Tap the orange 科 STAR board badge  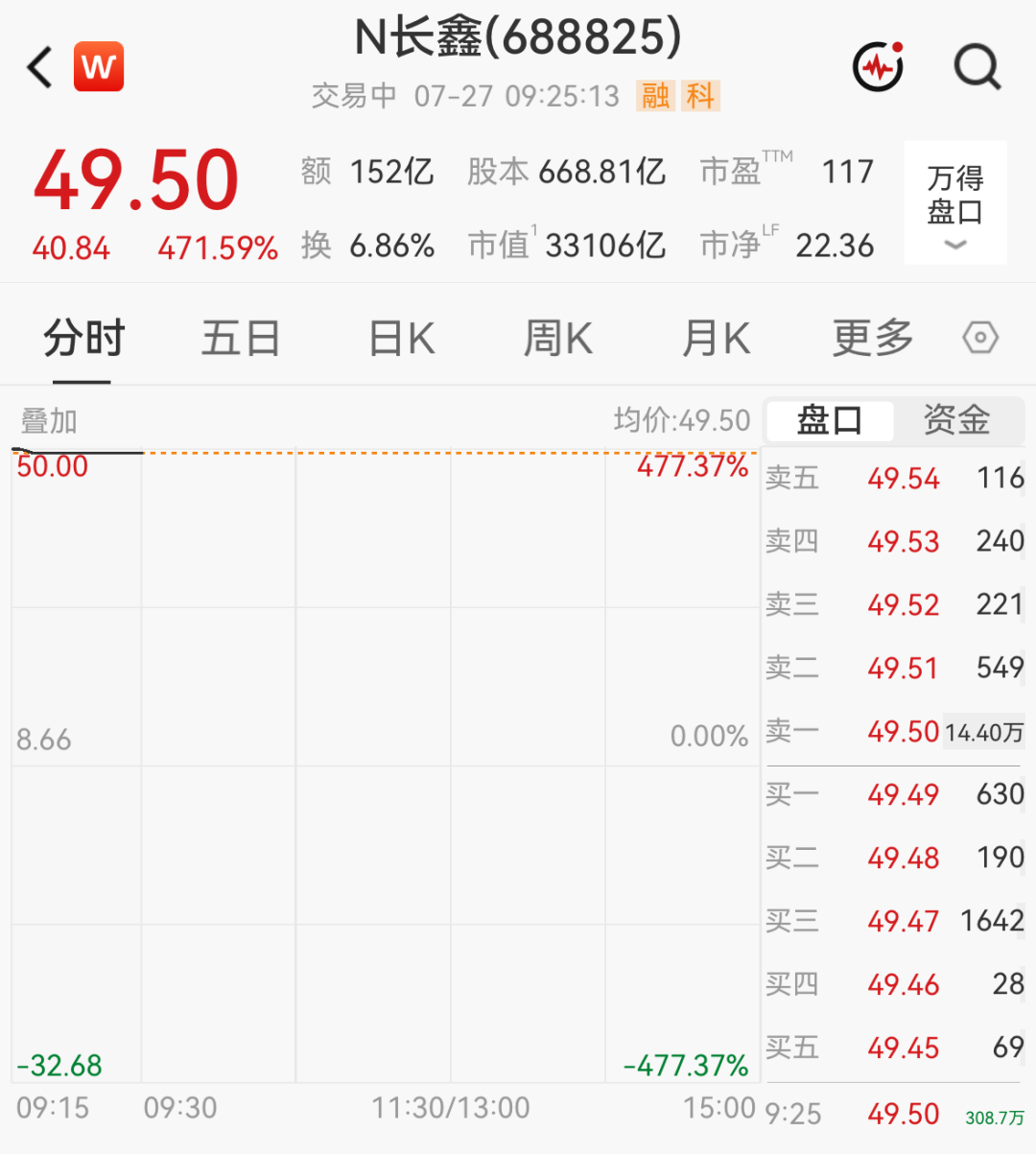click(x=700, y=96)
